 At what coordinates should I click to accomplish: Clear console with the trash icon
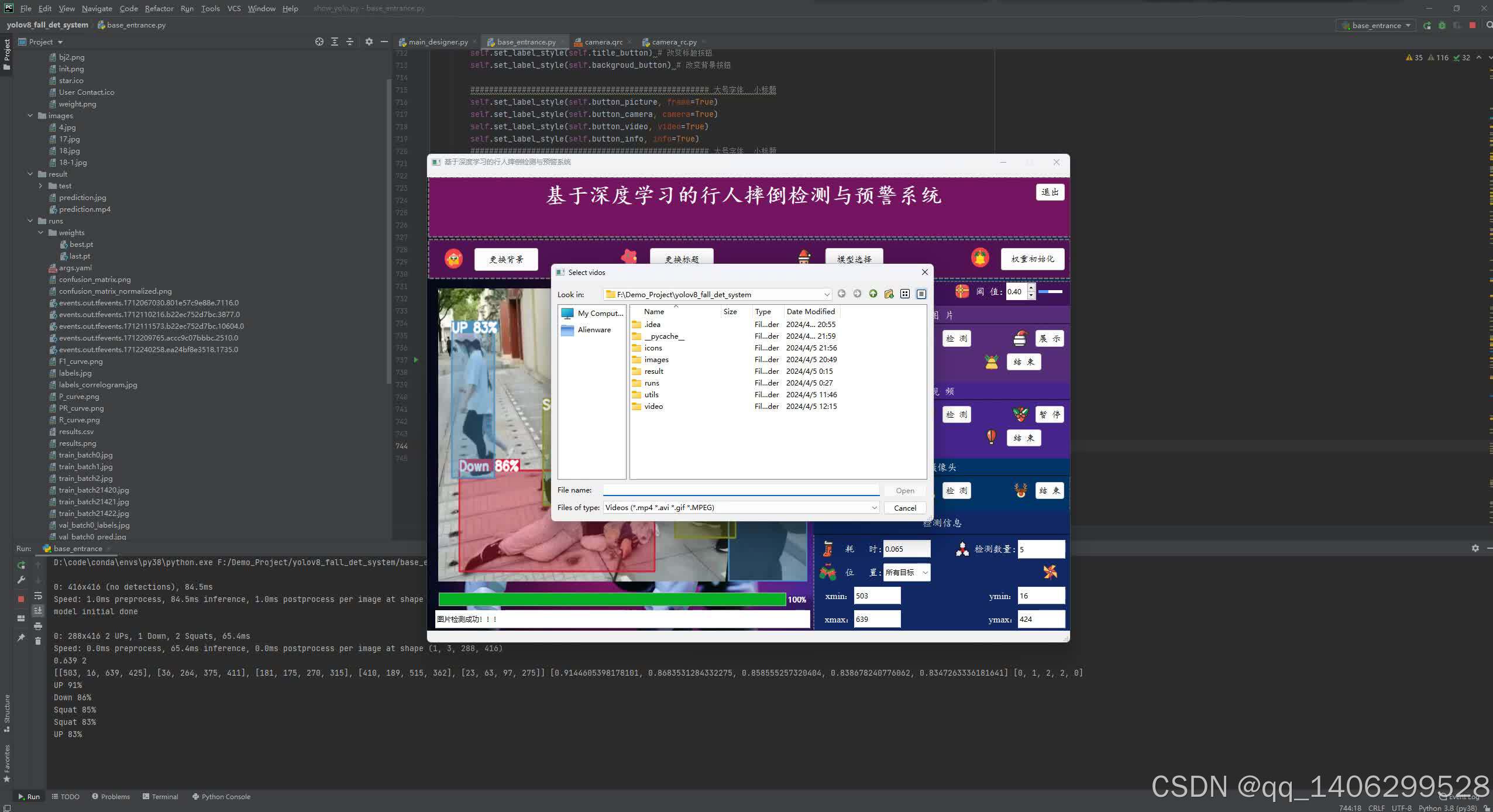tap(38, 641)
